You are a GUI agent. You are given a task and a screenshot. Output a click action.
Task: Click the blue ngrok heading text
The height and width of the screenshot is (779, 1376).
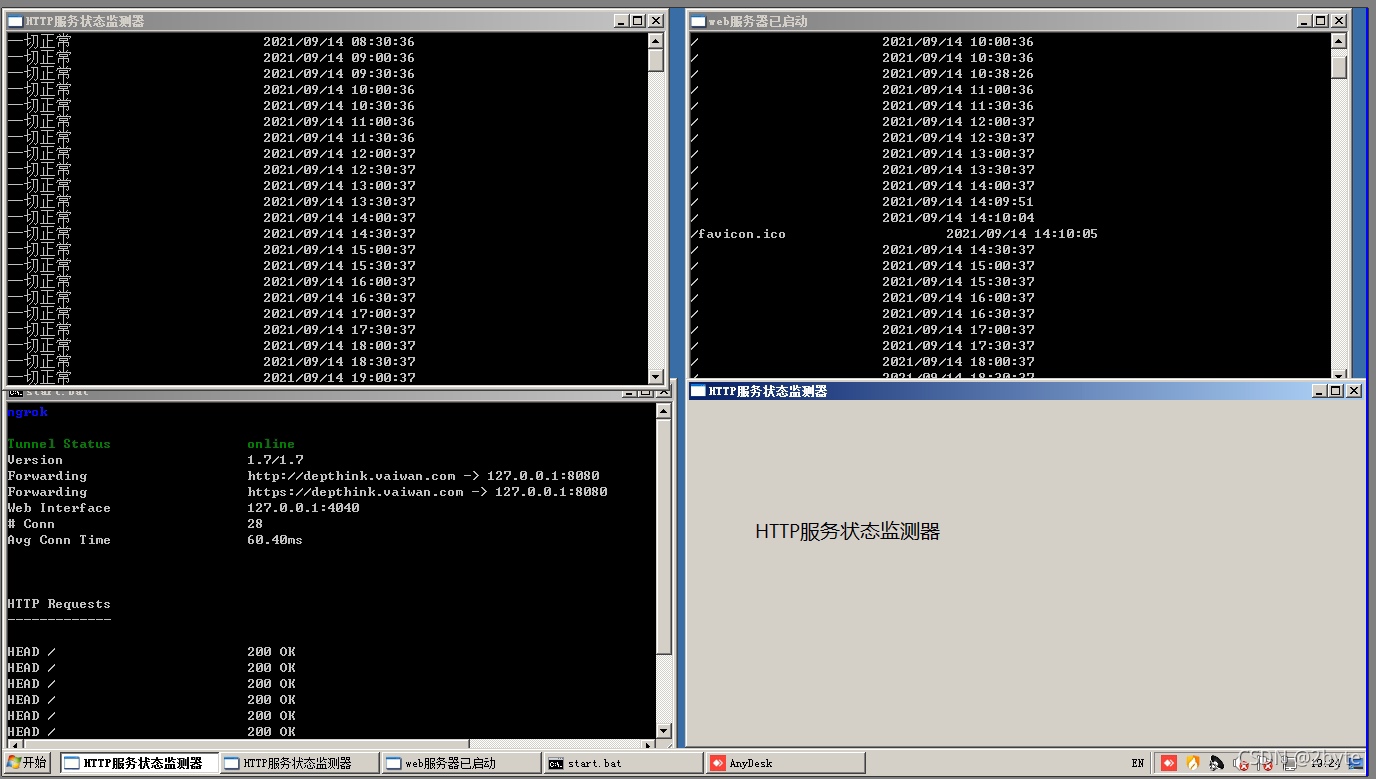point(27,412)
